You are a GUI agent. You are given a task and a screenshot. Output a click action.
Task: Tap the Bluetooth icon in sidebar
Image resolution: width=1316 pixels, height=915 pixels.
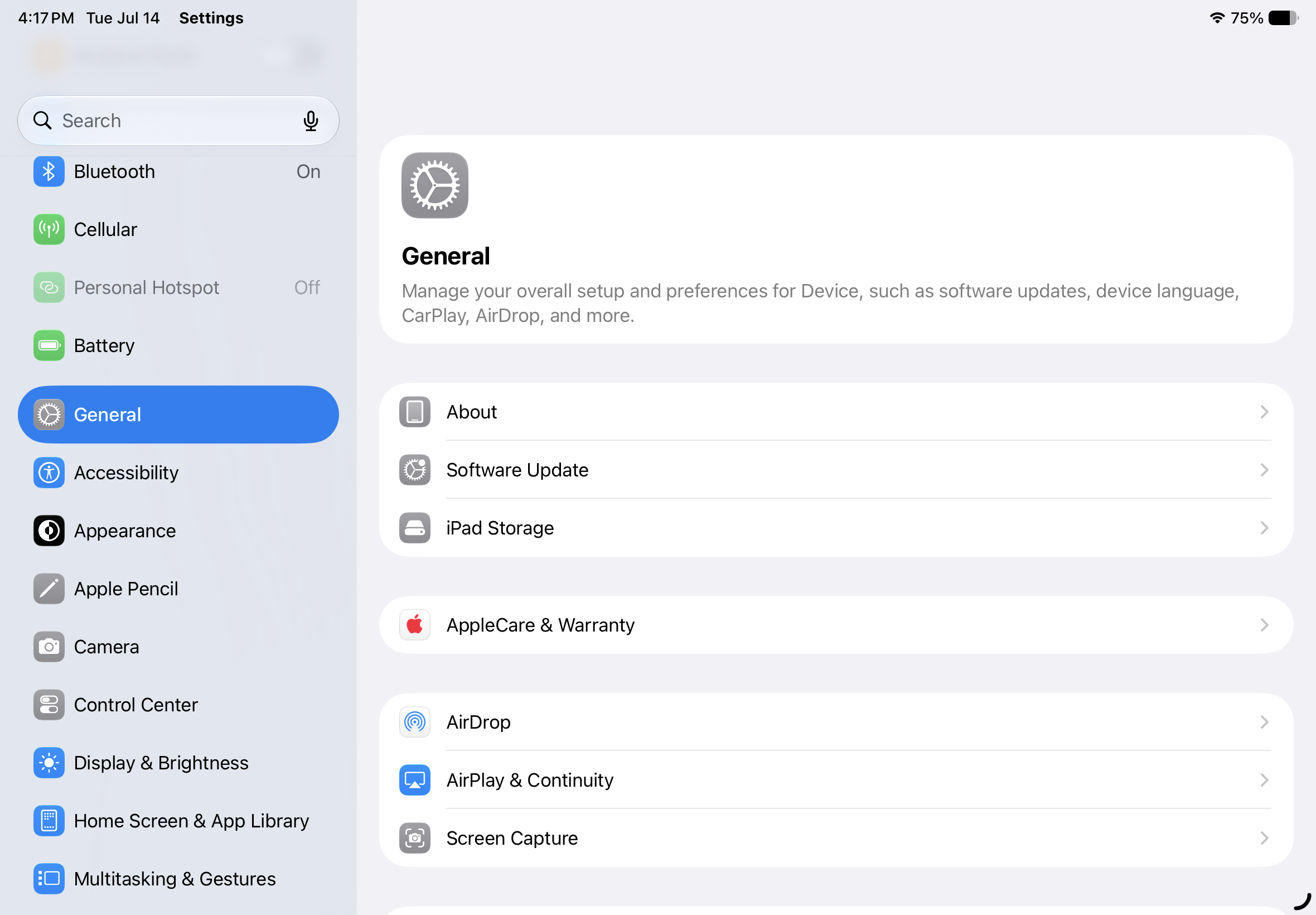pyautogui.click(x=49, y=171)
